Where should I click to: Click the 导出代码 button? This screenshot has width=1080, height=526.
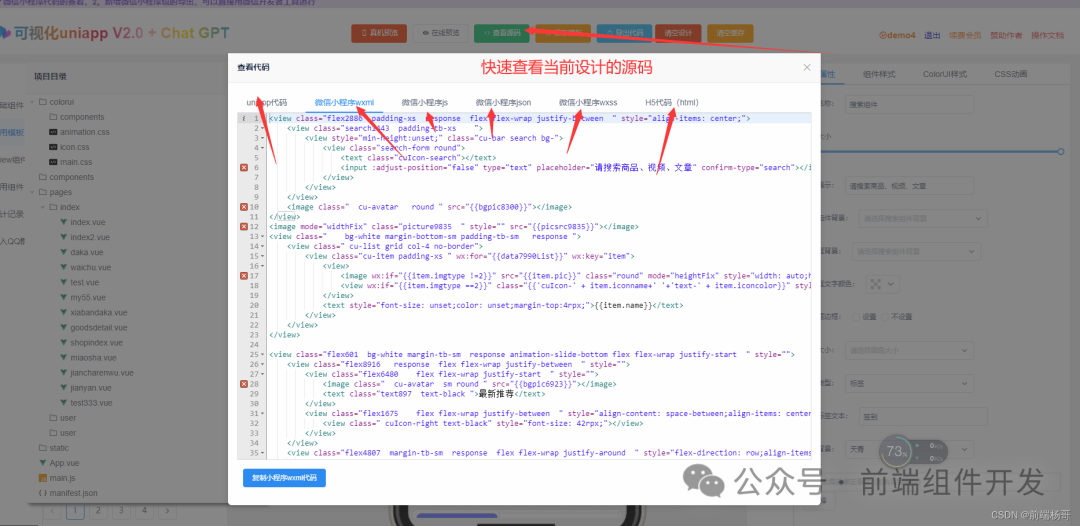pos(624,33)
